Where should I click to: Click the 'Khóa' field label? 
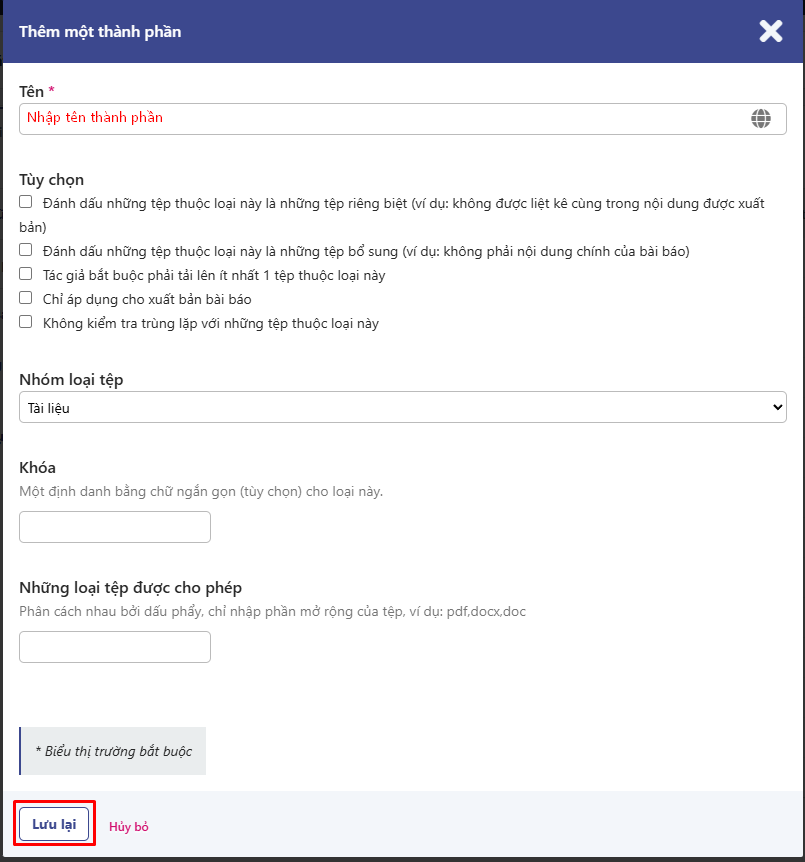pyautogui.click(x=37, y=468)
